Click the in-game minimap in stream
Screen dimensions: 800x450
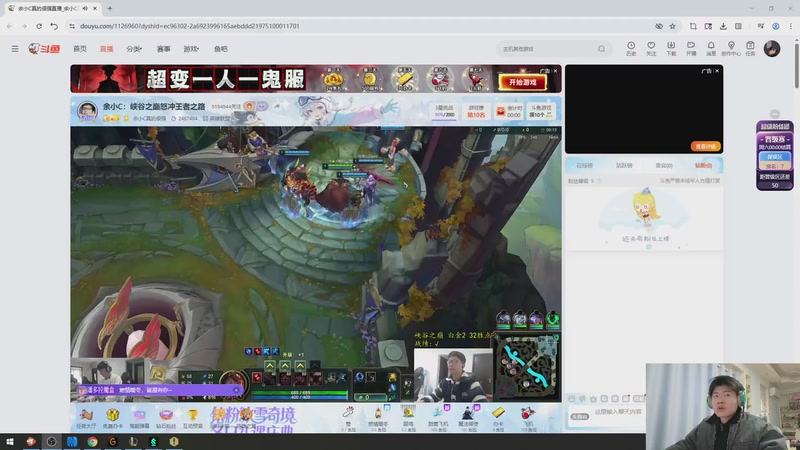coord(526,368)
